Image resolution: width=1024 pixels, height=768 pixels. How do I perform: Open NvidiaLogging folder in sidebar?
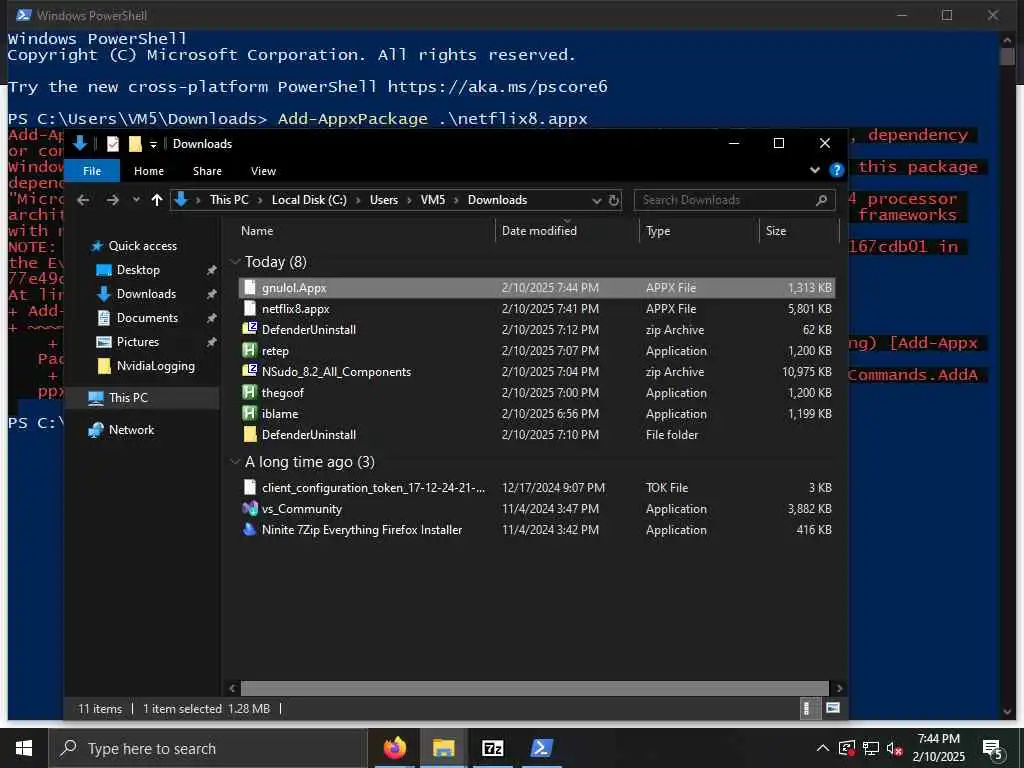[155, 366]
